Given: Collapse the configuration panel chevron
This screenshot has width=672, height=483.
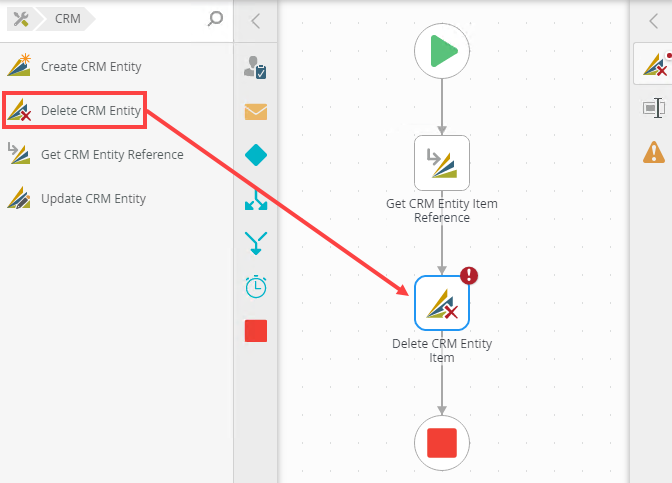Looking at the screenshot, I should pyautogui.click(x=654, y=21).
